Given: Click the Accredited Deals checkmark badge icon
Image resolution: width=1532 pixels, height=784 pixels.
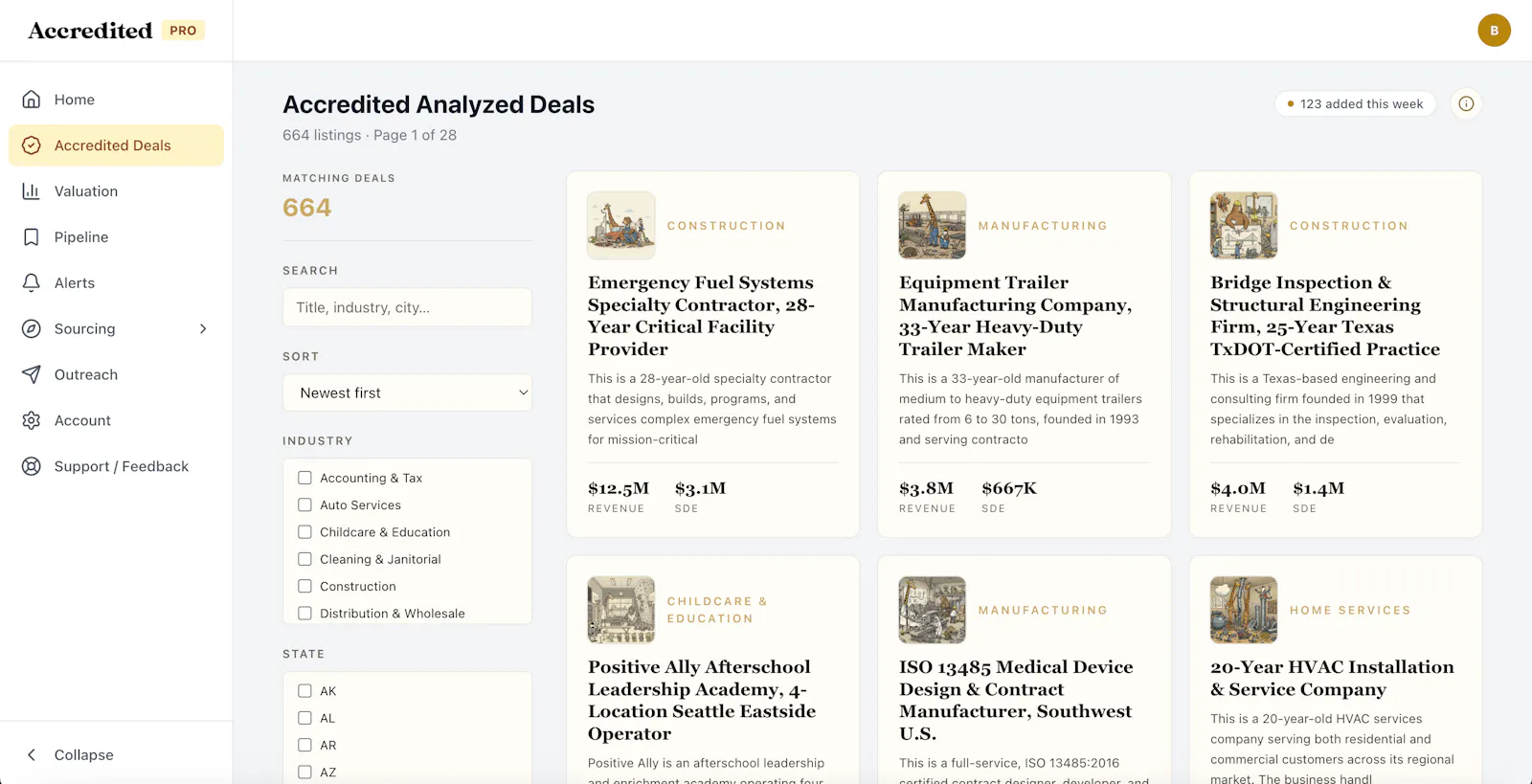Looking at the screenshot, I should (x=32, y=146).
